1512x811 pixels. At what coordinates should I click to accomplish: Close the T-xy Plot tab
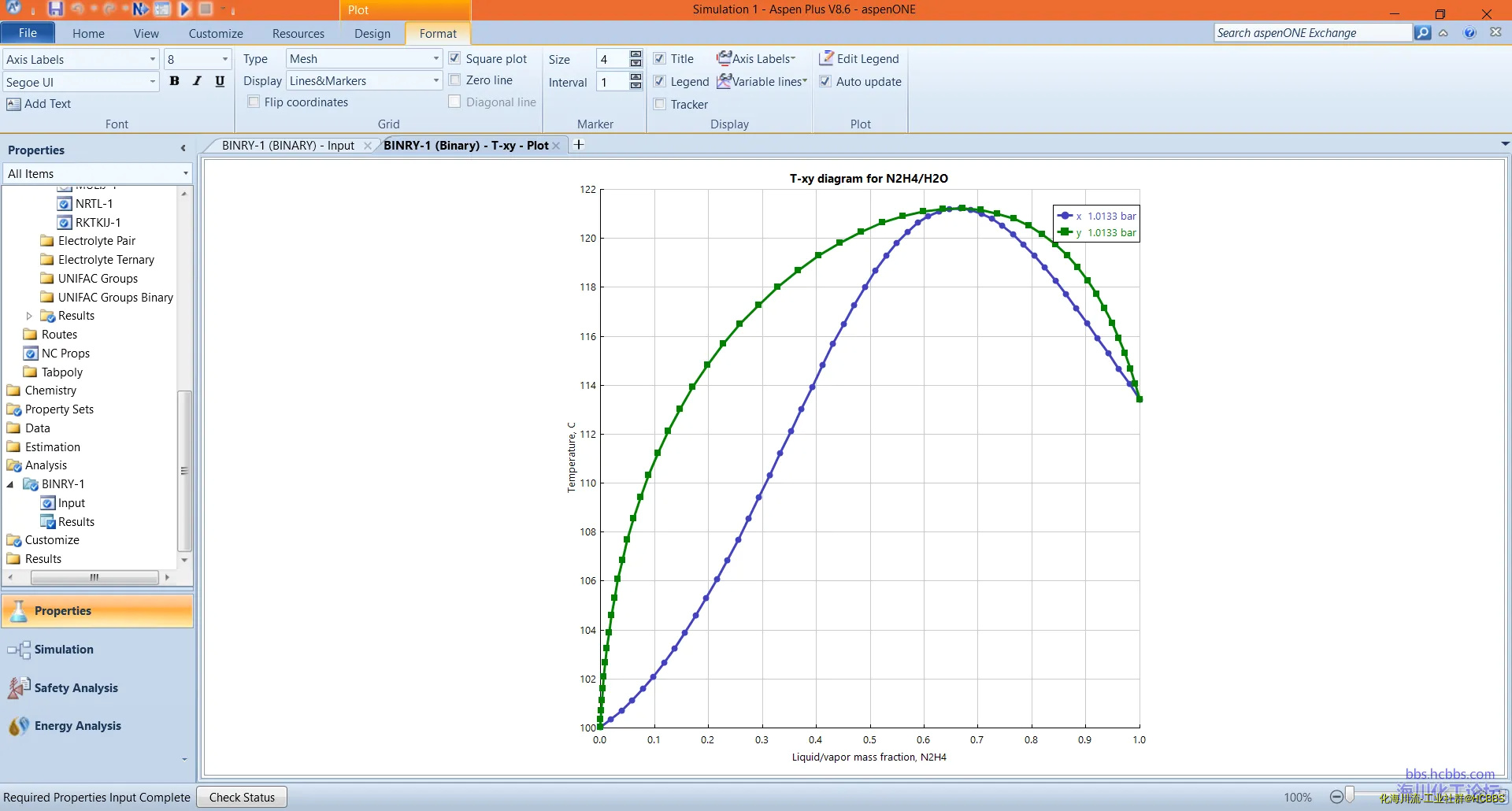(x=556, y=146)
